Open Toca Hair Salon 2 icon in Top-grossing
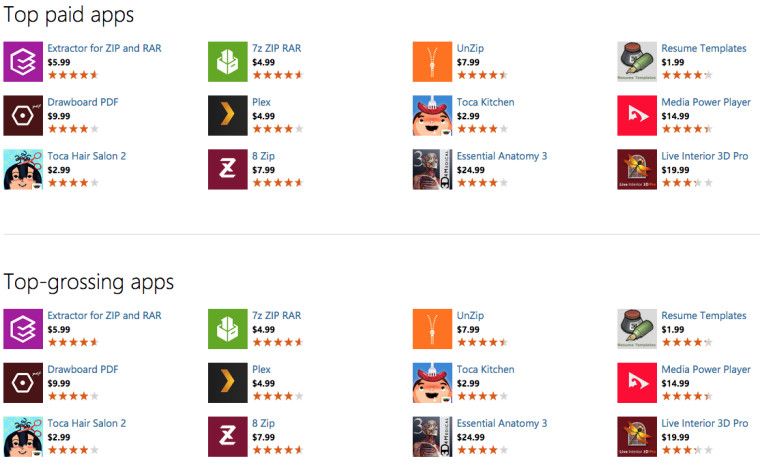760x465 pixels. coord(23,437)
